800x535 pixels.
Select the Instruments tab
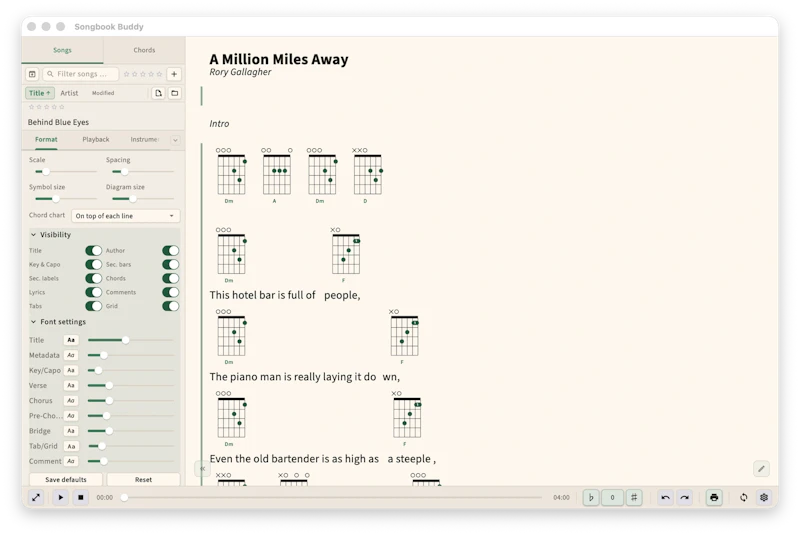(144, 139)
